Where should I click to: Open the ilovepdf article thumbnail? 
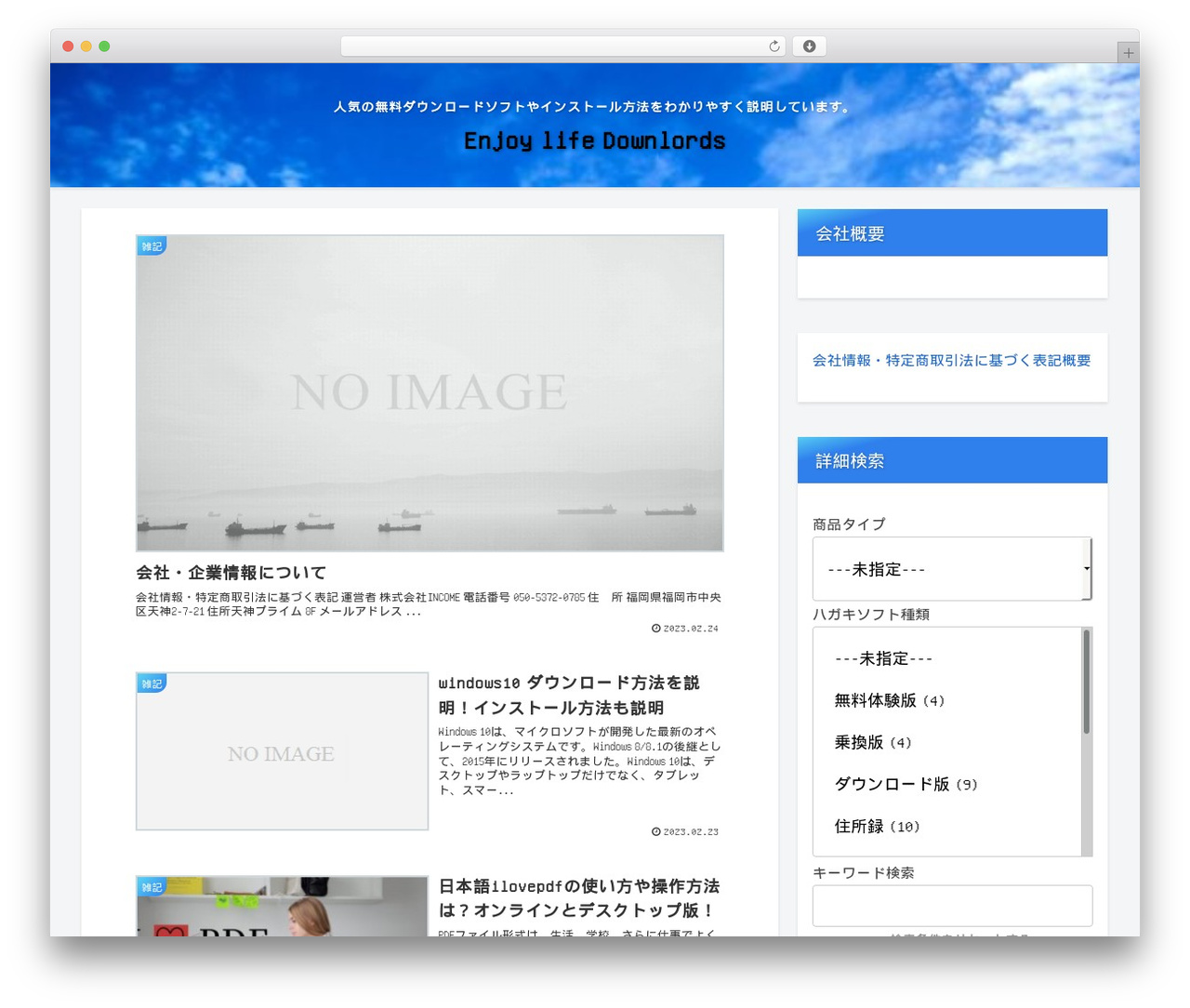pos(282,906)
